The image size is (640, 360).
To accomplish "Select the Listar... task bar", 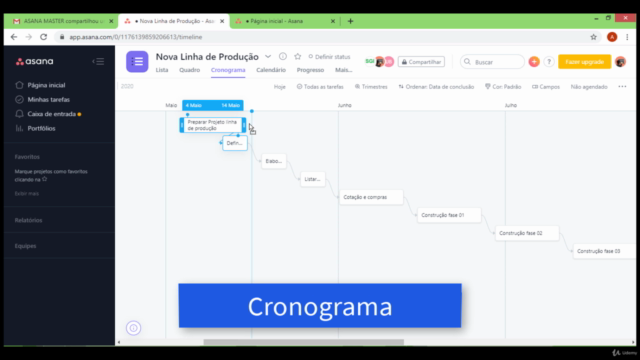I will click(x=312, y=179).
